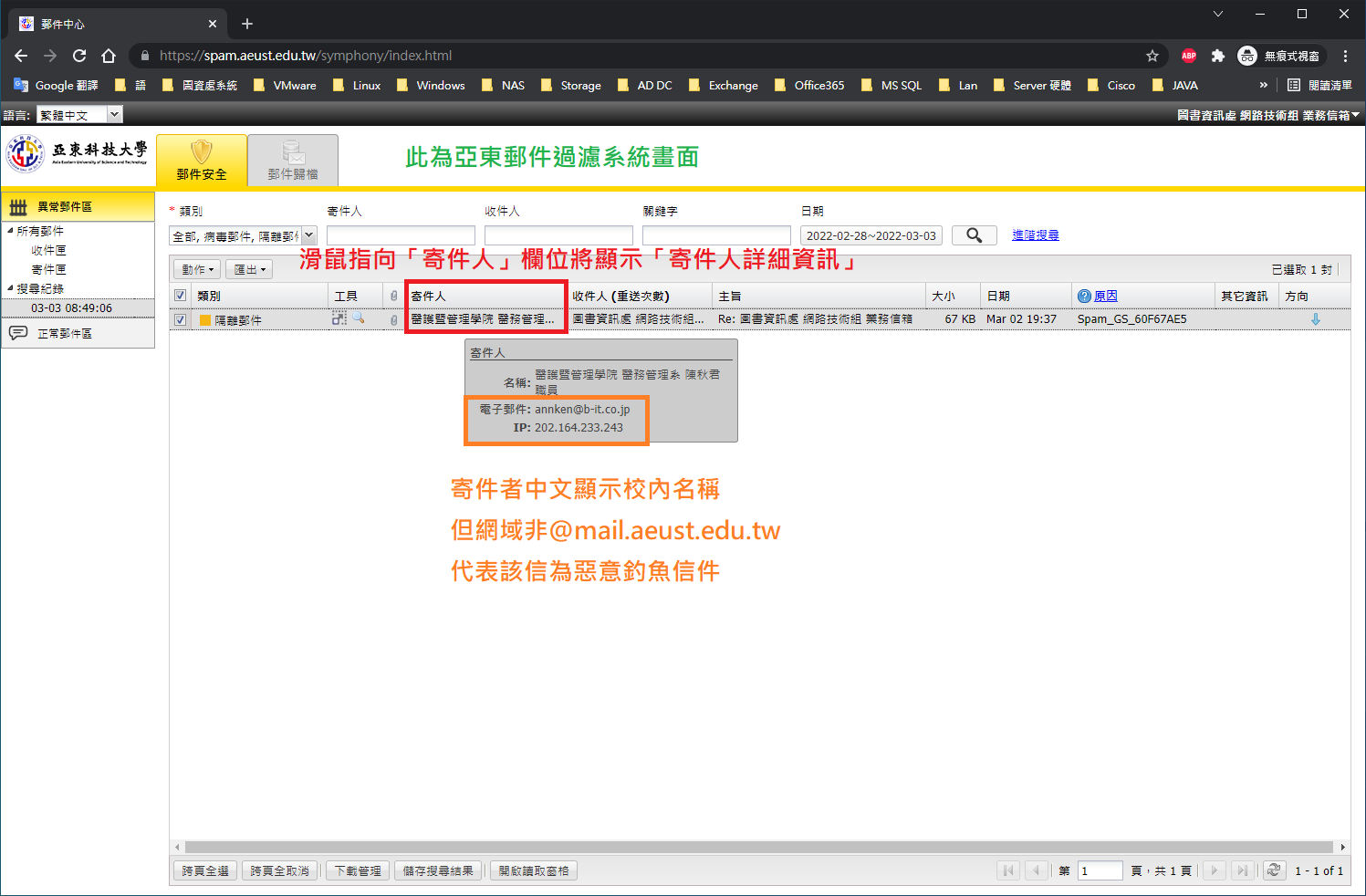Click the 跨頁全選 button
This screenshot has width=1366, height=896.
[205, 870]
